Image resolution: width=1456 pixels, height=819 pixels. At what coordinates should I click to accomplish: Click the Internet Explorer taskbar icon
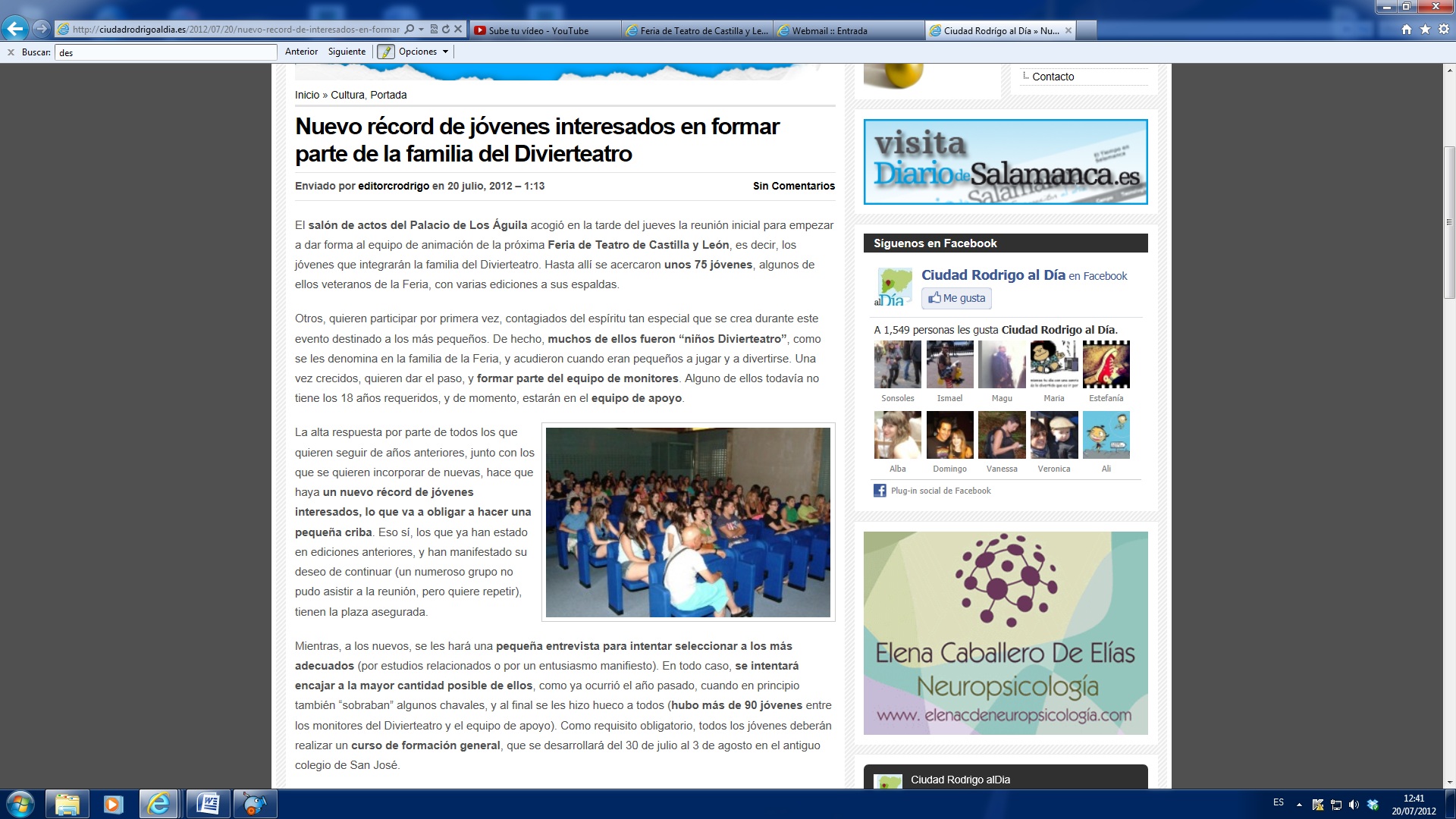coord(159,804)
